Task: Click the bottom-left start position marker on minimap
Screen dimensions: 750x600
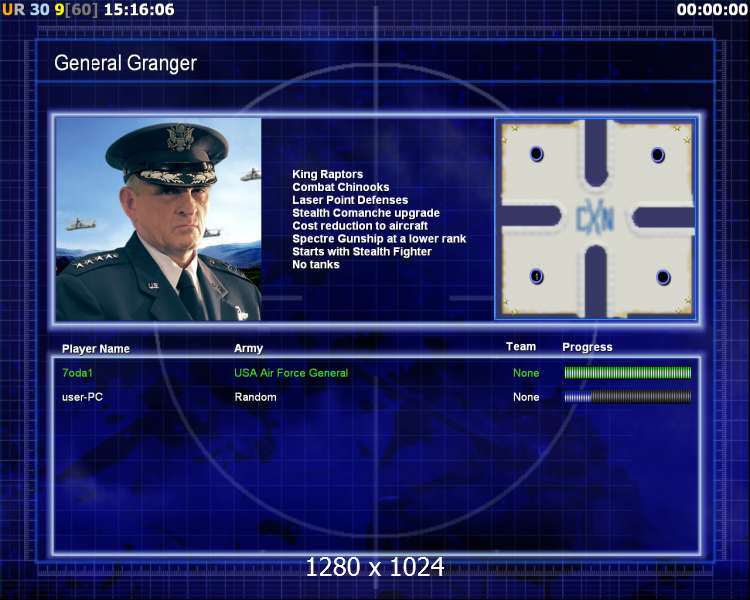Action: pyautogui.click(x=537, y=277)
